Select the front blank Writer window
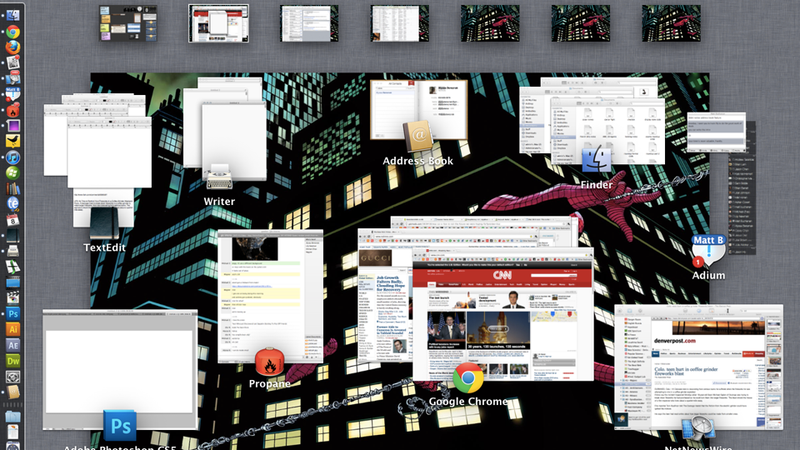Image resolution: width=800 pixels, height=450 pixels. (x=234, y=140)
